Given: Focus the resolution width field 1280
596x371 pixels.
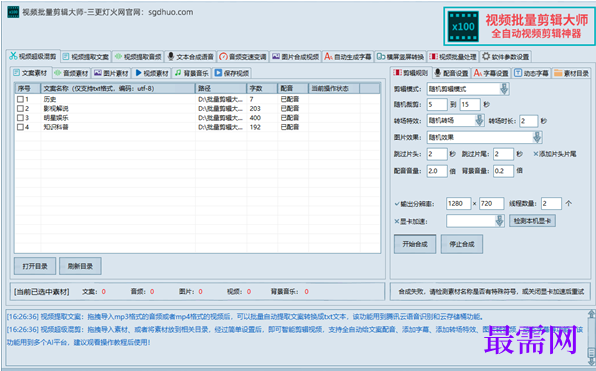Looking at the screenshot, I should tap(458, 203).
